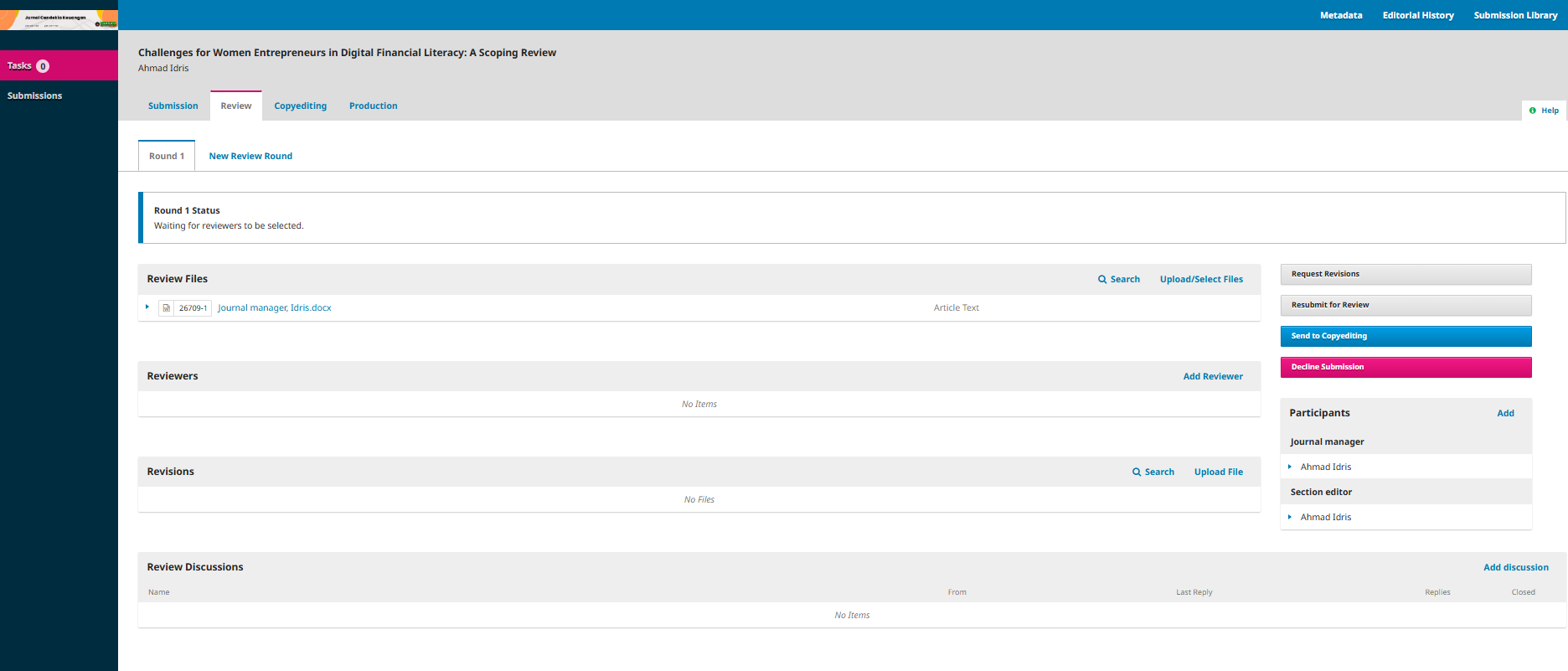Expand the 26709-1 review file row
The image size is (1568, 671).
coord(147,307)
